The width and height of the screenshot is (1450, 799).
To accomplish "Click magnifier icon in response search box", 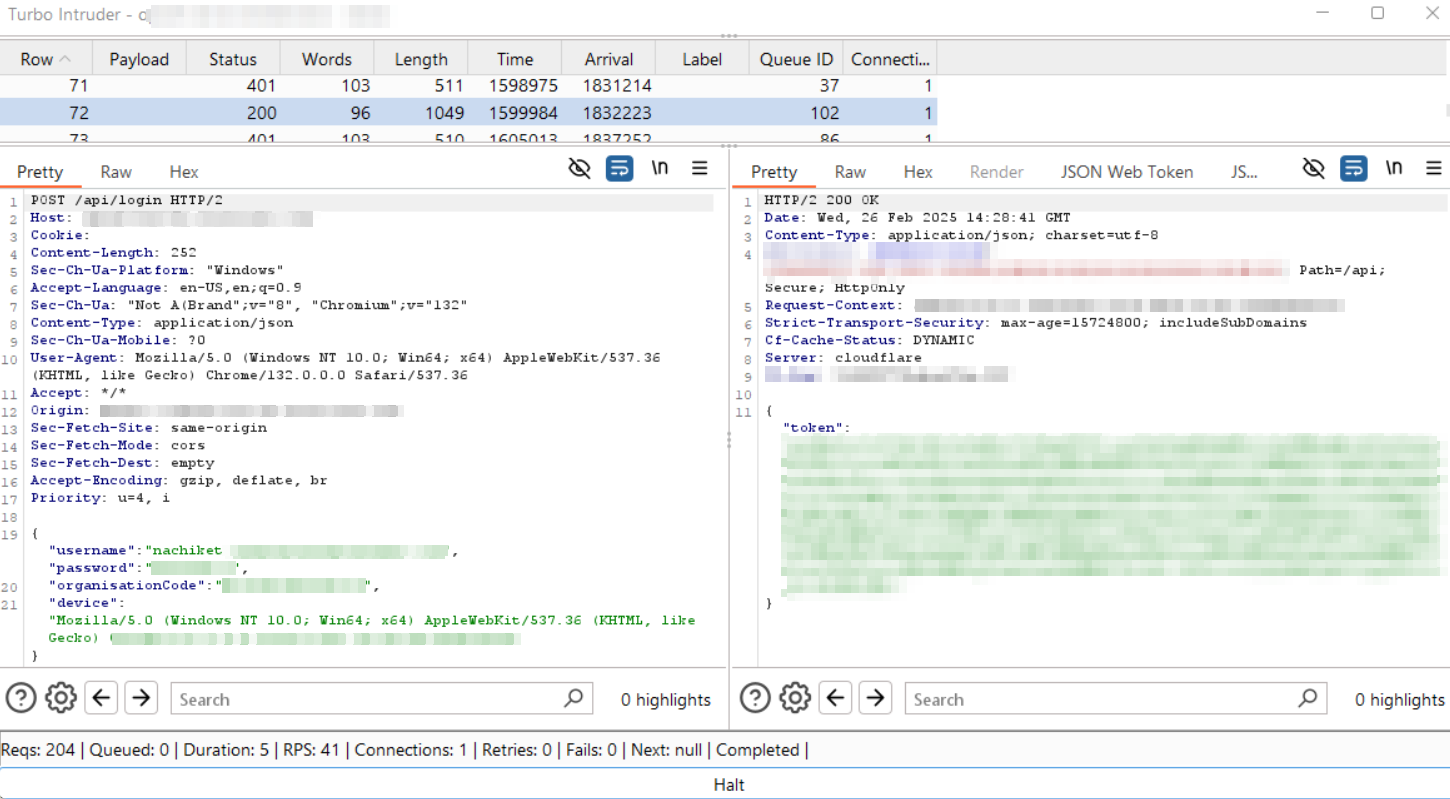I will tap(1307, 698).
